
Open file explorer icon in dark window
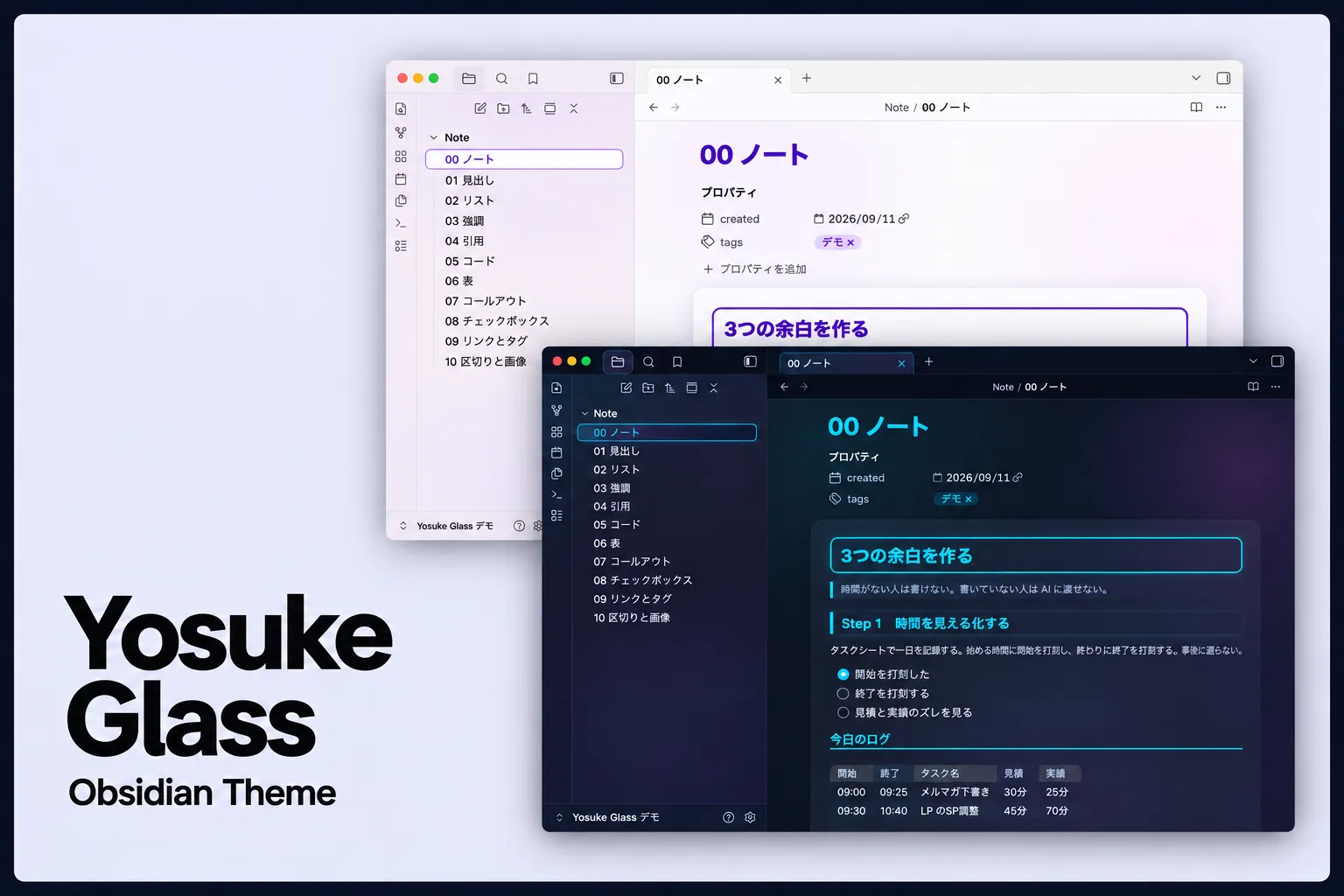(618, 361)
